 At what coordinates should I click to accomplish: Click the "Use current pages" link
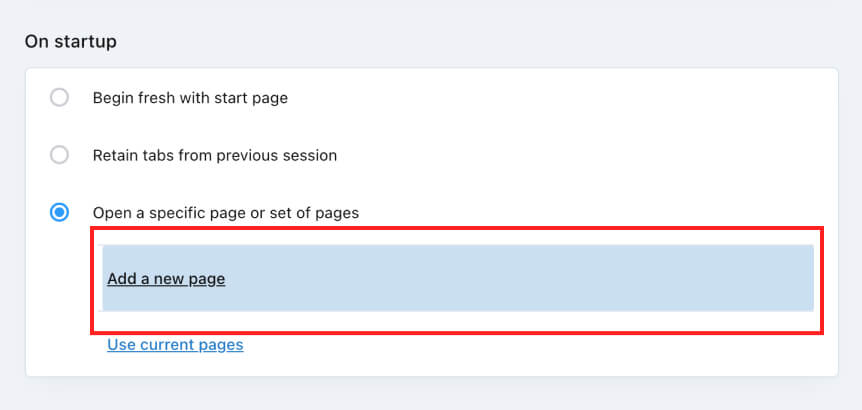coord(175,345)
